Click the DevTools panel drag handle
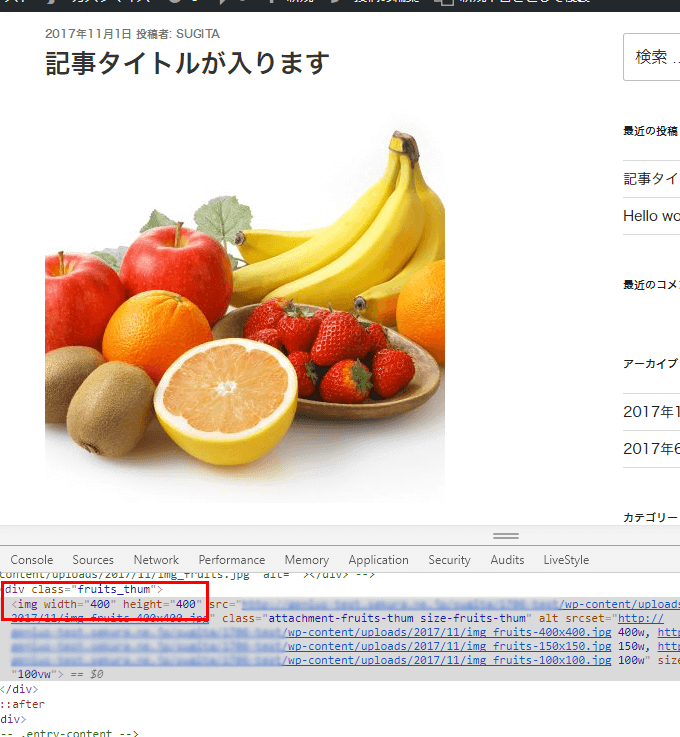This screenshot has width=680, height=737. (506, 536)
